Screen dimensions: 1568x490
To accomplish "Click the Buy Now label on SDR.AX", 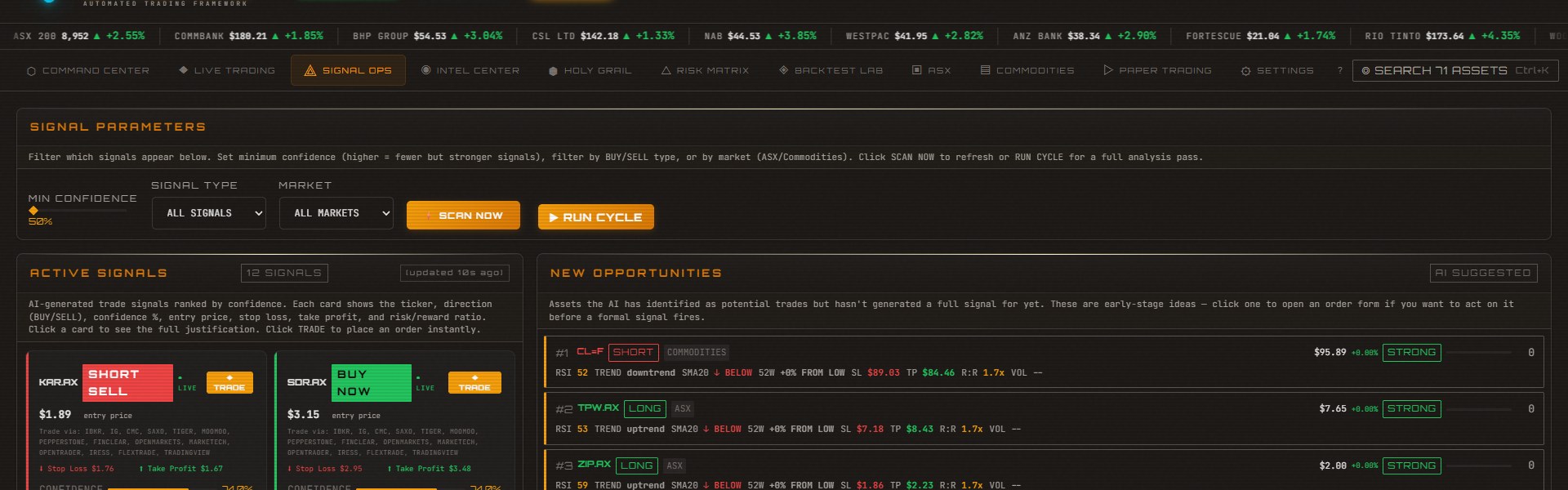I will (x=372, y=383).
